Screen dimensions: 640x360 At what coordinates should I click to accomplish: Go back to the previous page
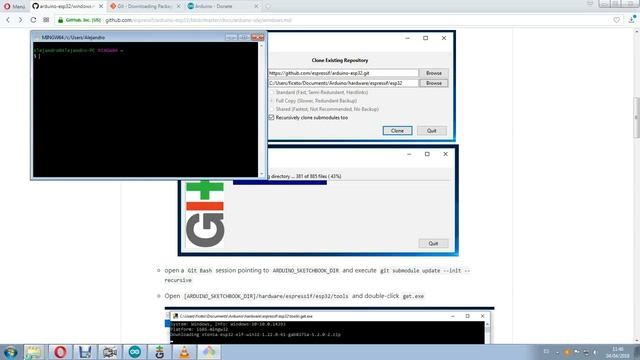point(8,20)
